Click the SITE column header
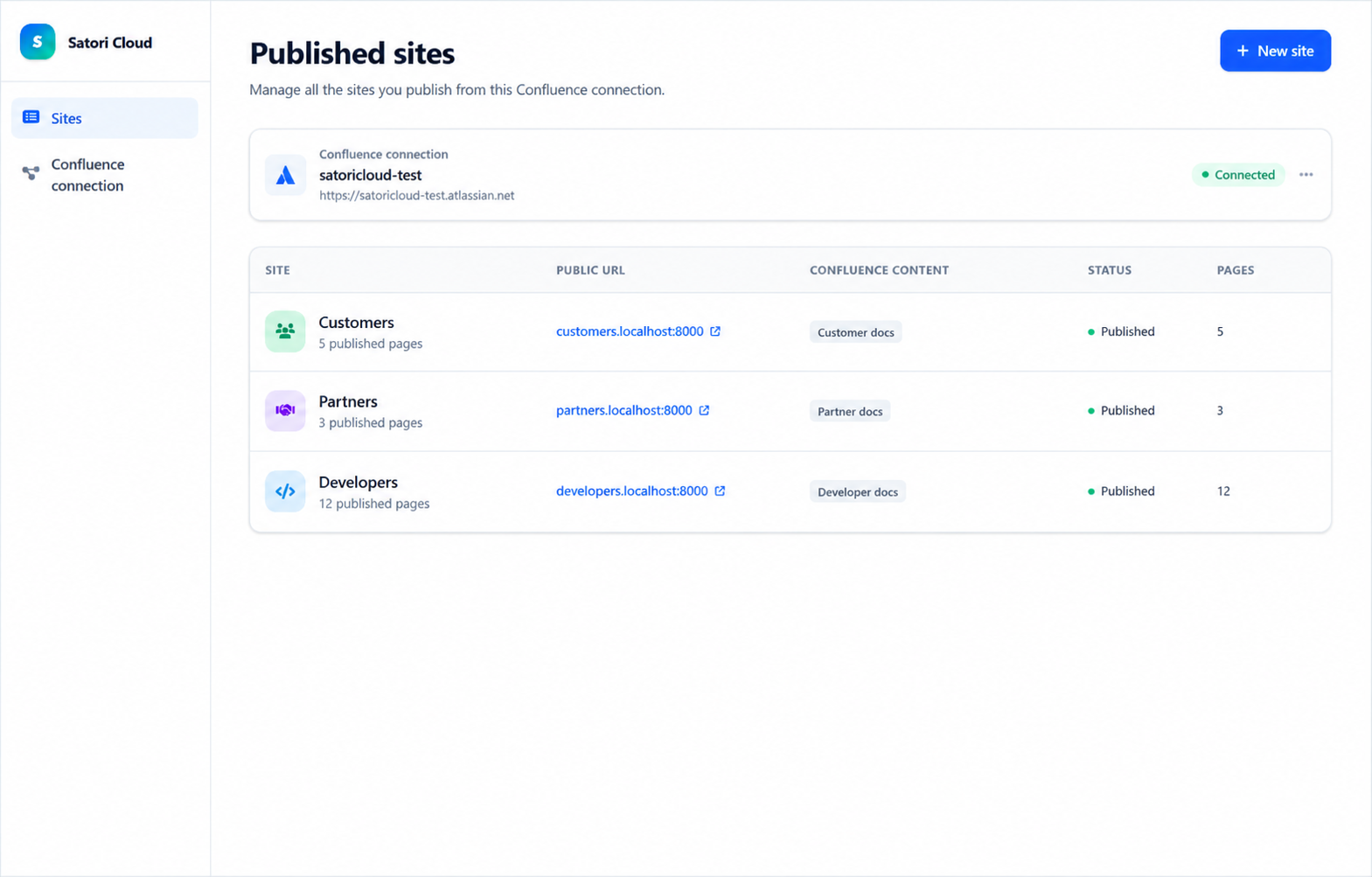 point(278,270)
